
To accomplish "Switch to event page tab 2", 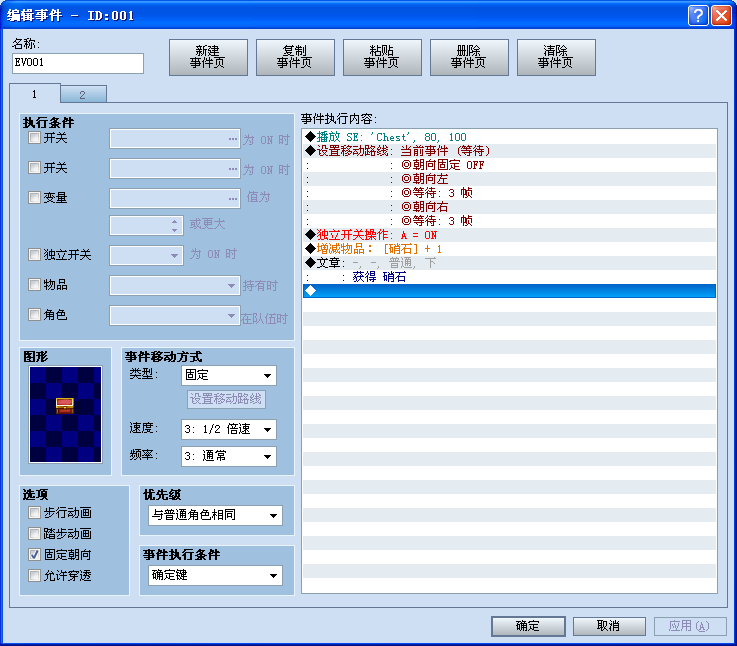I will pos(83,95).
